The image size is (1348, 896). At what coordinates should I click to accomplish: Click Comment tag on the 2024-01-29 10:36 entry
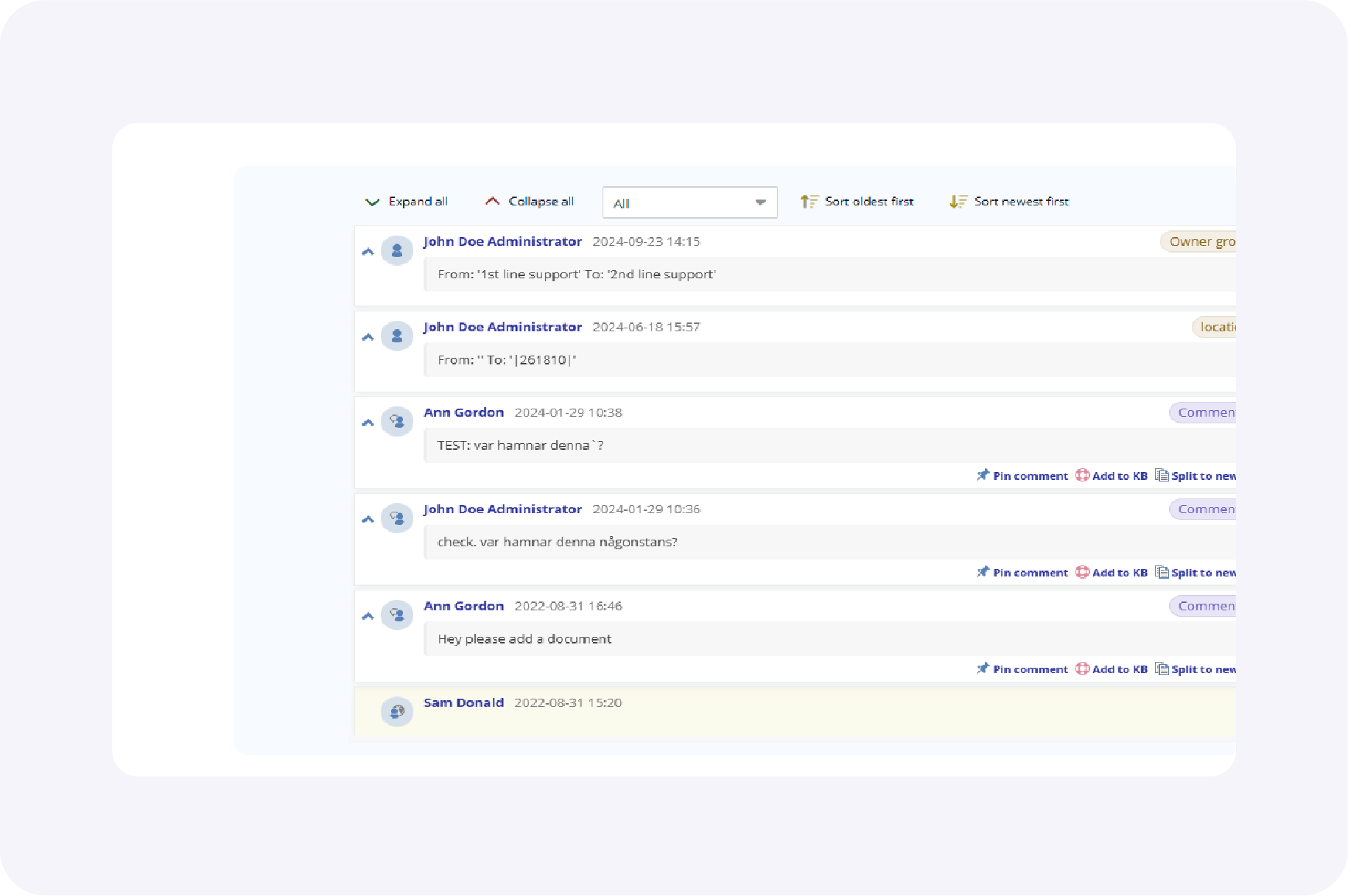click(x=1203, y=509)
